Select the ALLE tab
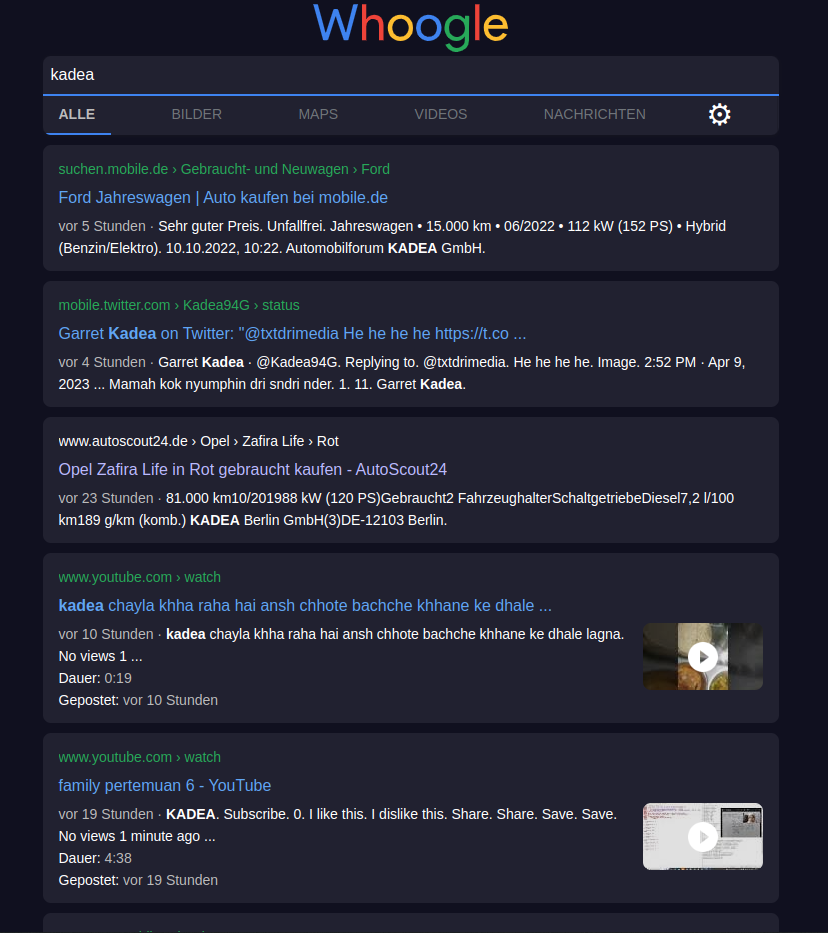The image size is (828, 933). [x=77, y=114]
